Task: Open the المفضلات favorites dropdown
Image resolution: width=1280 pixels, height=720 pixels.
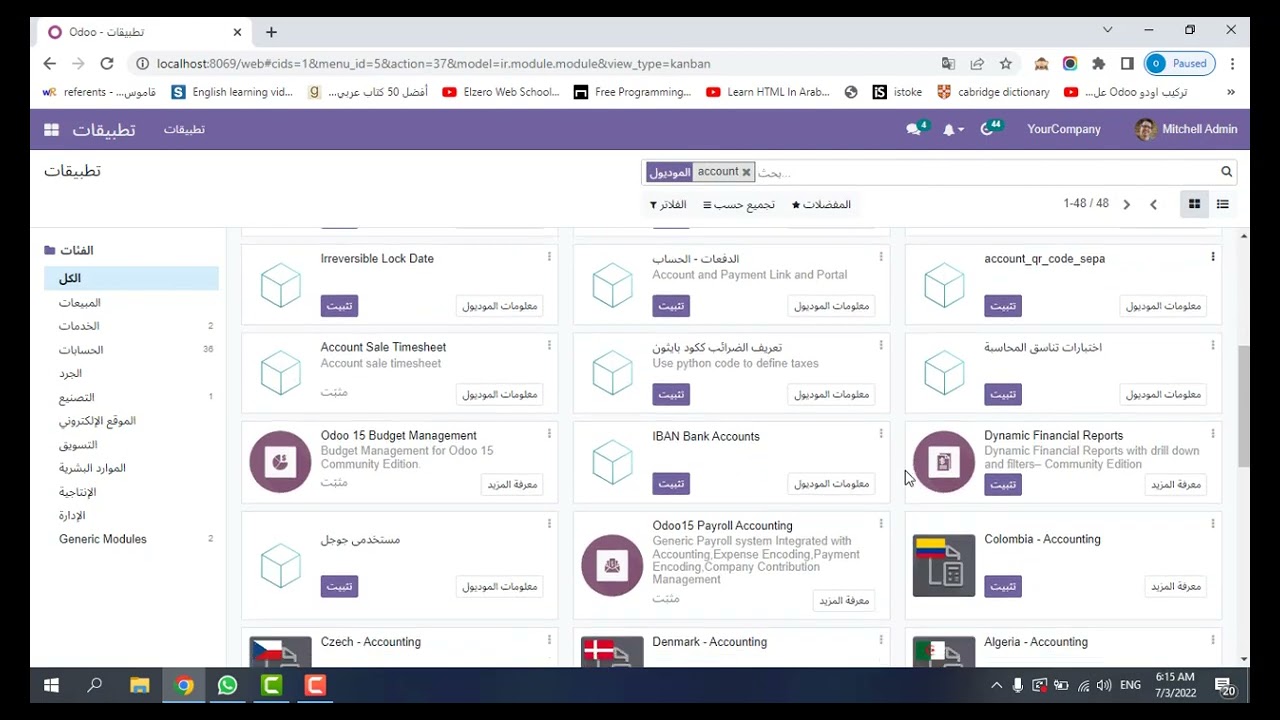Action: (x=821, y=205)
